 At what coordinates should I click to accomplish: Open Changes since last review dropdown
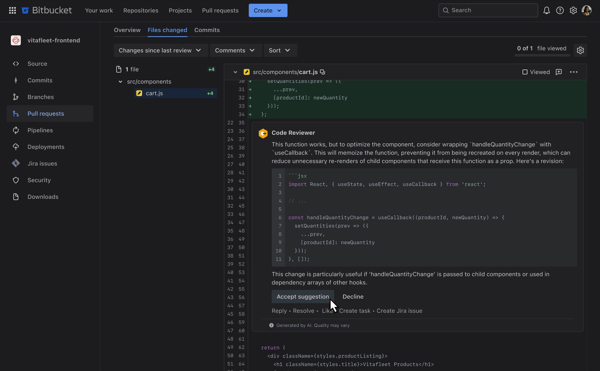pyautogui.click(x=160, y=50)
